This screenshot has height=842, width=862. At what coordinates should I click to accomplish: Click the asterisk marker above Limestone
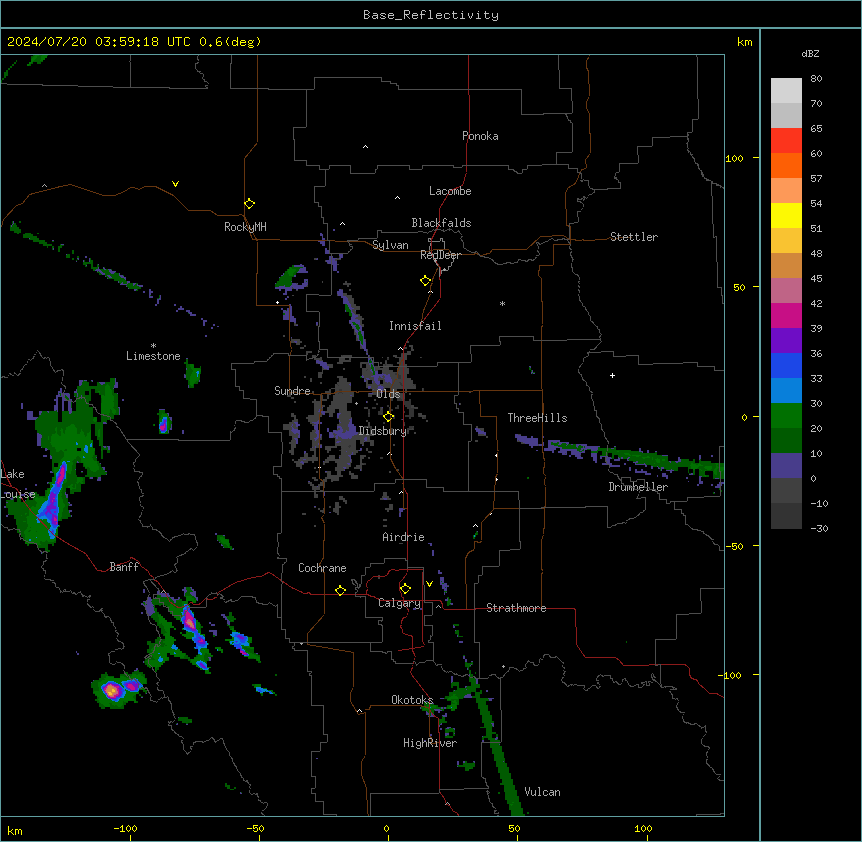(x=153, y=345)
